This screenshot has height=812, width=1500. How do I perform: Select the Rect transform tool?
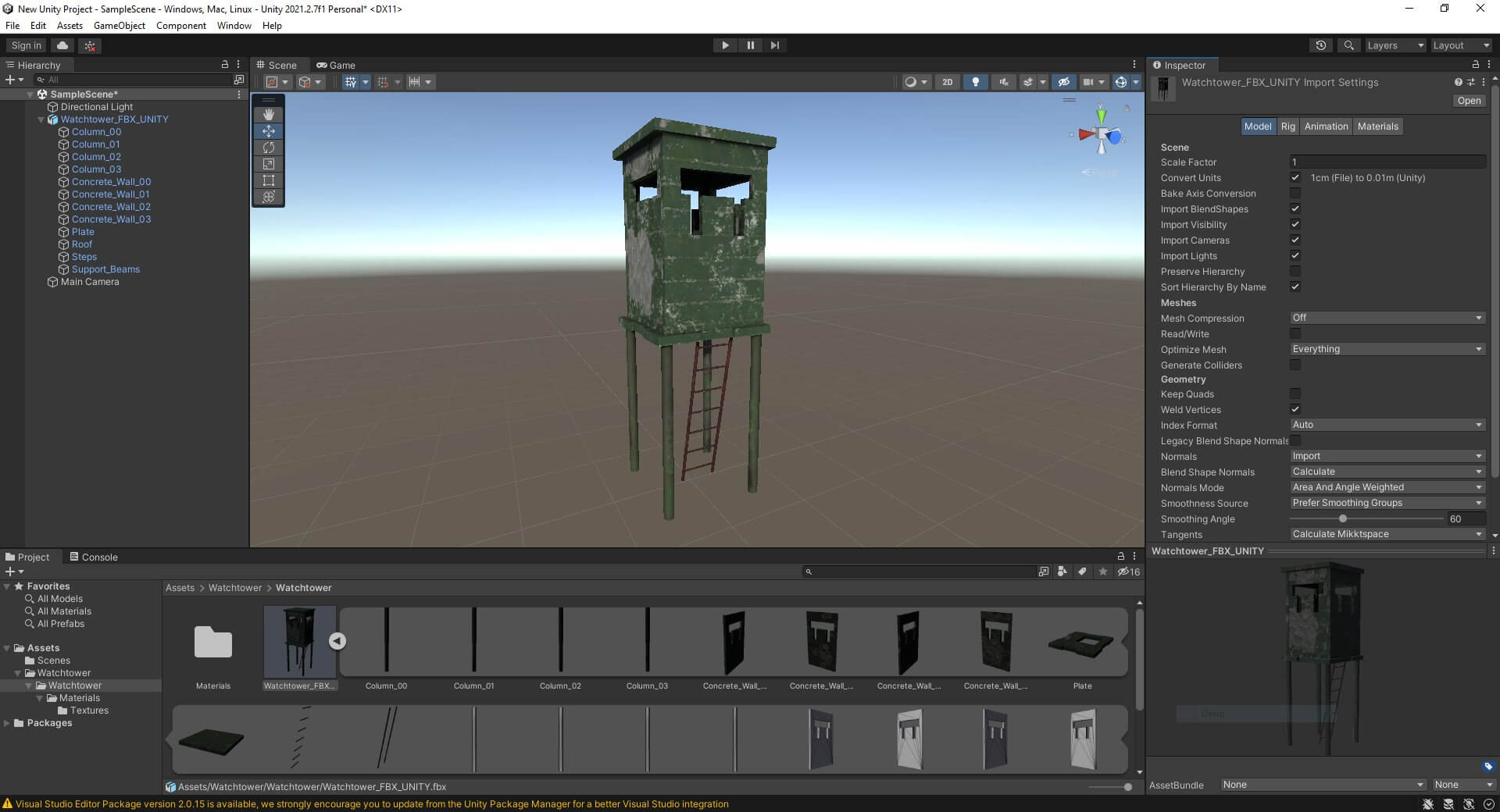point(269,180)
